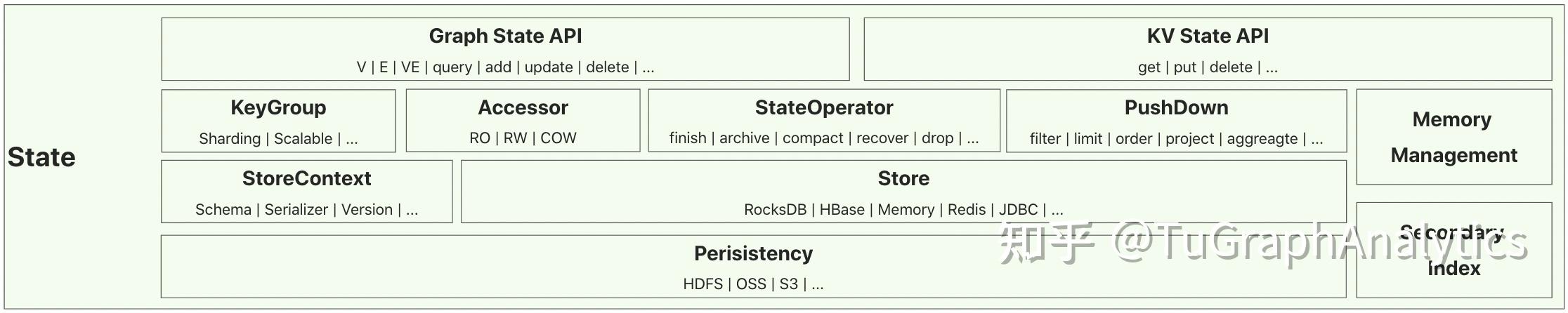Viewport: 1568px width, 313px height.
Task: Click query in Graph State API operations
Action: click(452, 67)
